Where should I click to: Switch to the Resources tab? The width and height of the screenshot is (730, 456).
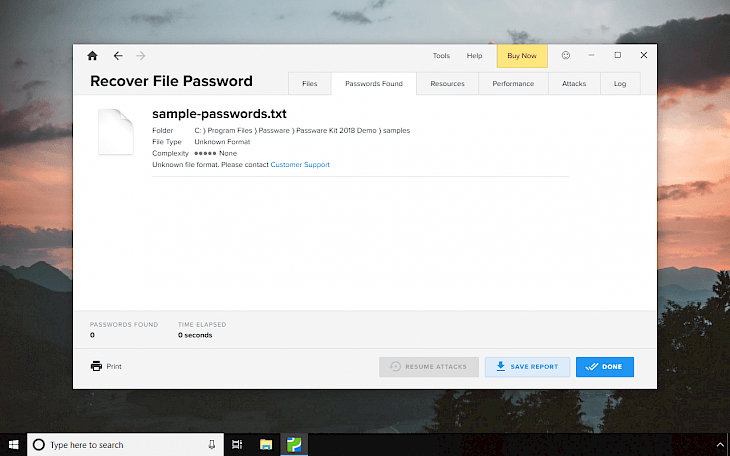[x=447, y=83]
